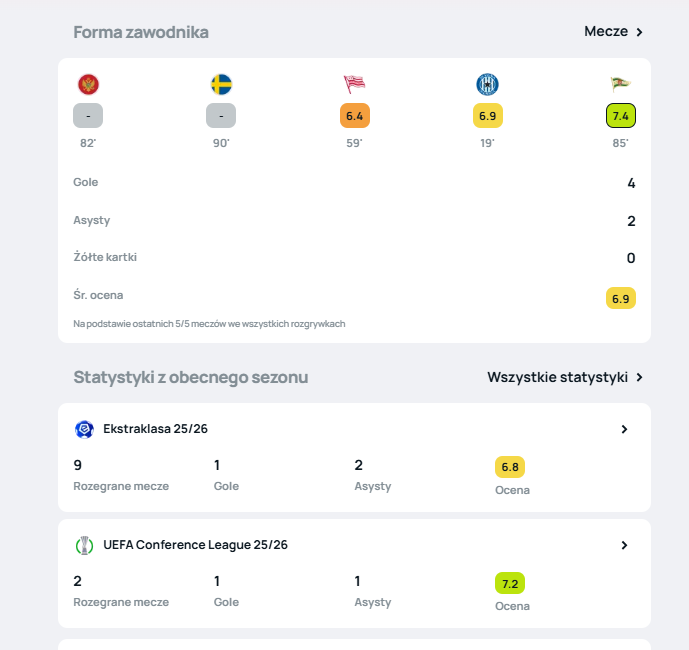The image size is (689, 650).
Task: Click the red-white striped flag club crest
Action: (x=354, y=85)
